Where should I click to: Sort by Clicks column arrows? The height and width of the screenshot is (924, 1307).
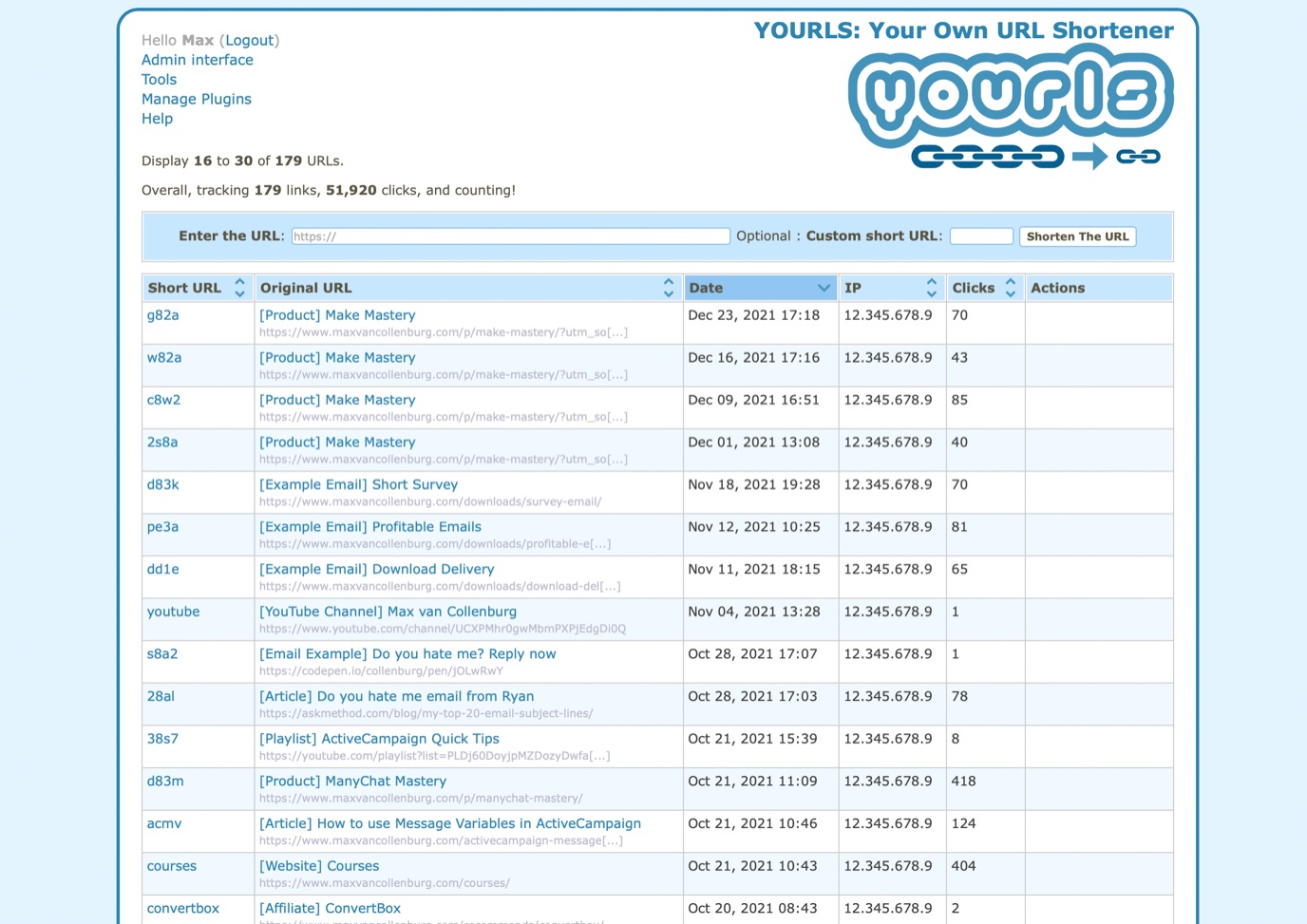(1011, 288)
